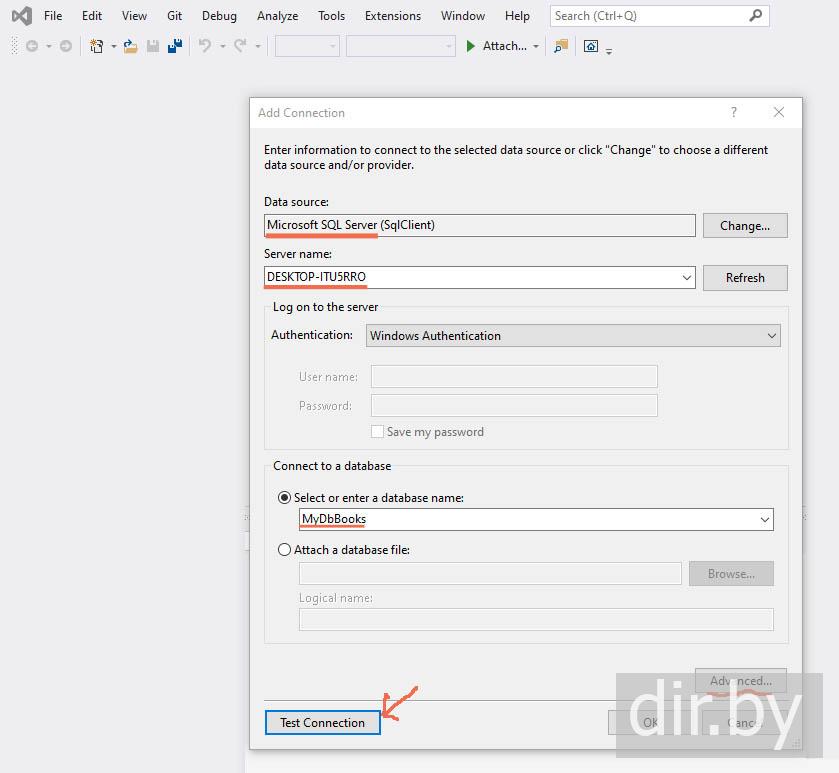Click the Save All icon
Viewport: 839px width, 773px height.
click(x=175, y=47)
